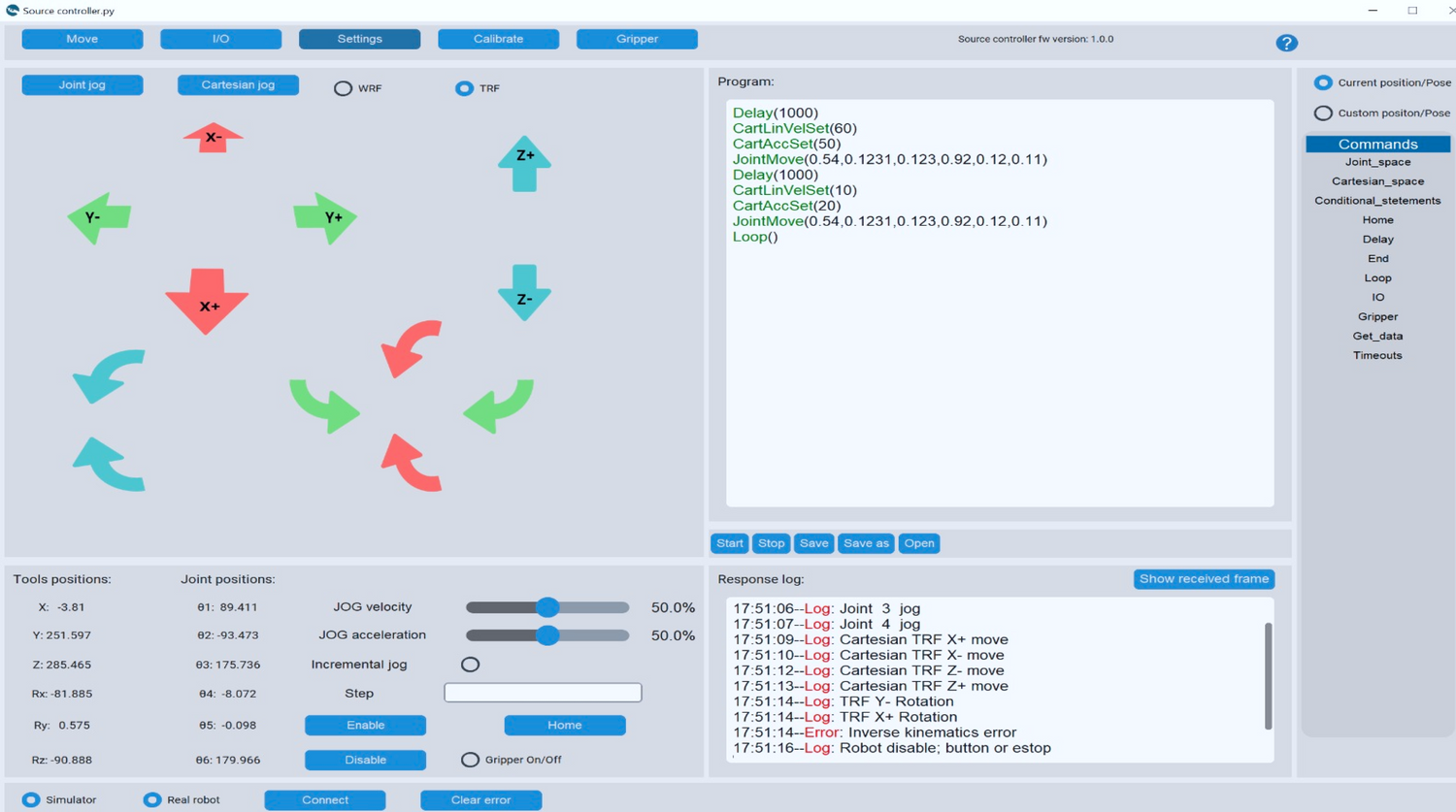
Task: Open help with the question mark icon
Action: click(x=1286, y=43)
